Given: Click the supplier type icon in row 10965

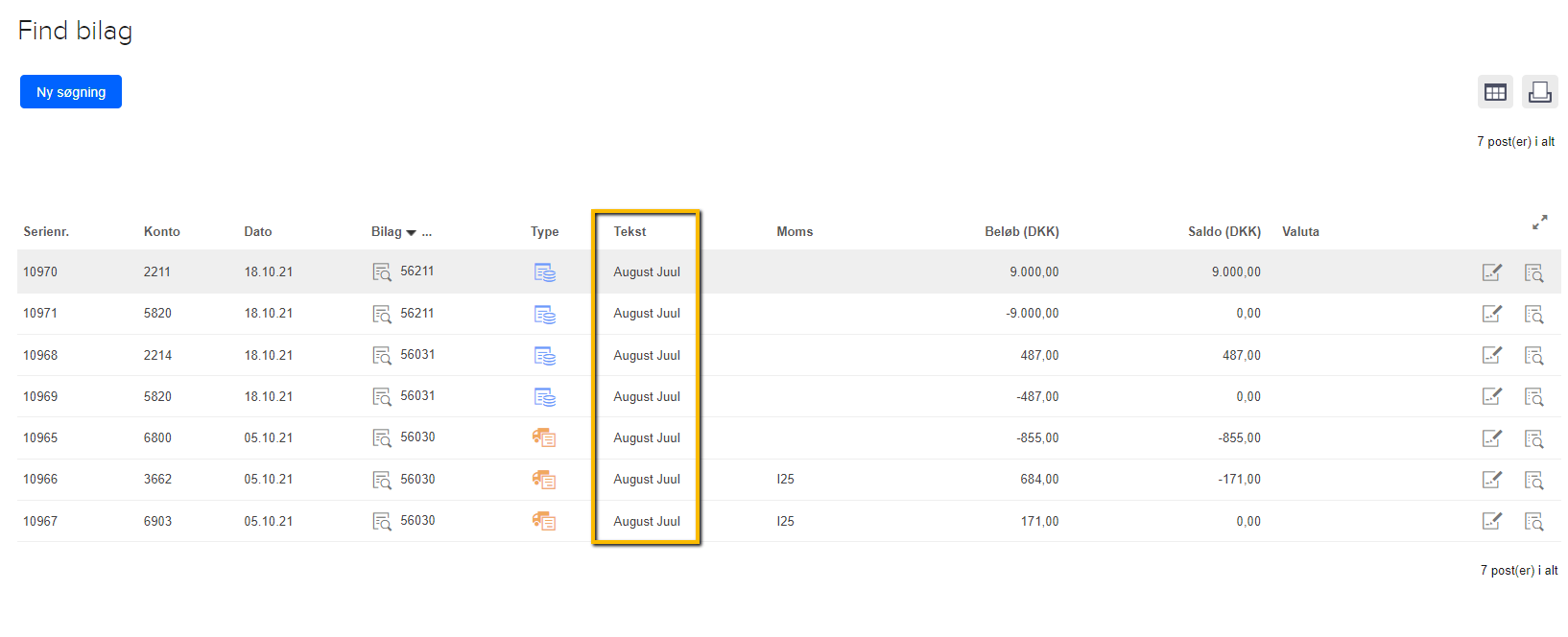Looking at the screenshot, I should [544, 438].
